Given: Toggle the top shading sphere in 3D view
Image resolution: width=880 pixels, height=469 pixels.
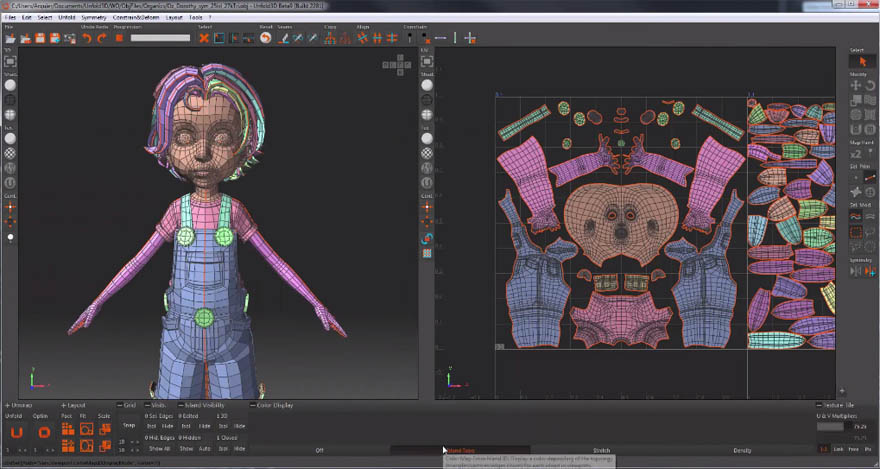Looking at the screenshot, I should pyautogui.click(x=10, y=85).
